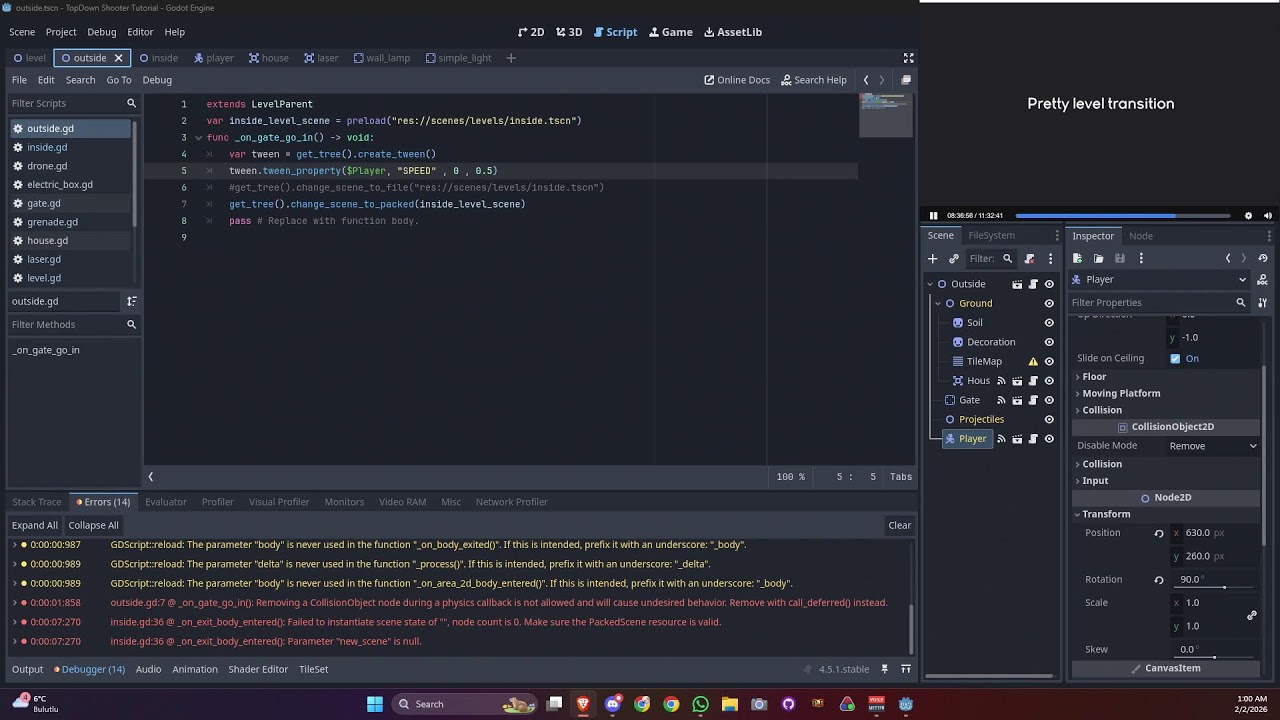
Task: Click Collapse All errors button
Action: coord(93,525)
